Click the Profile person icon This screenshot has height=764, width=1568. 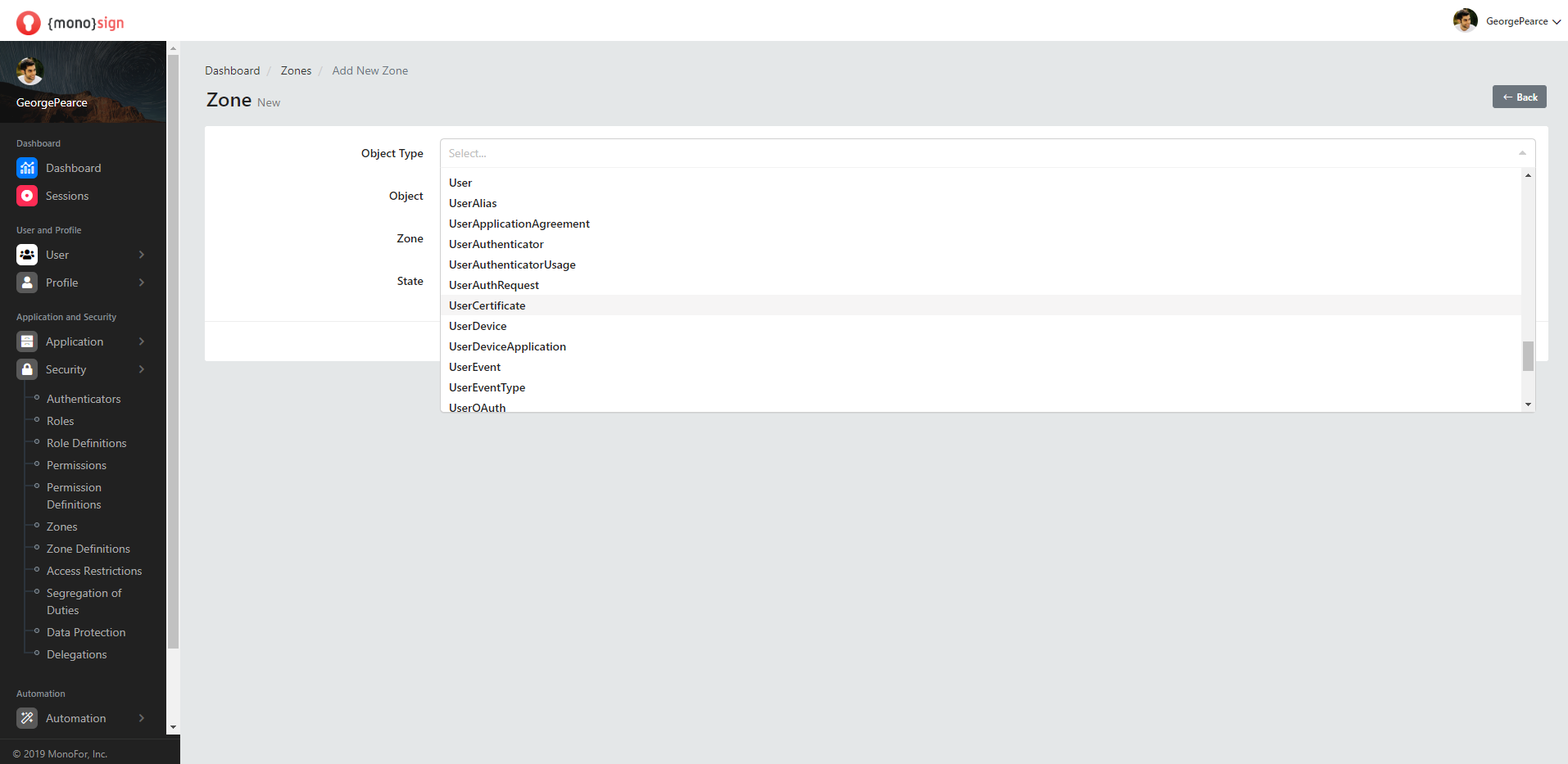coord(27,283)
